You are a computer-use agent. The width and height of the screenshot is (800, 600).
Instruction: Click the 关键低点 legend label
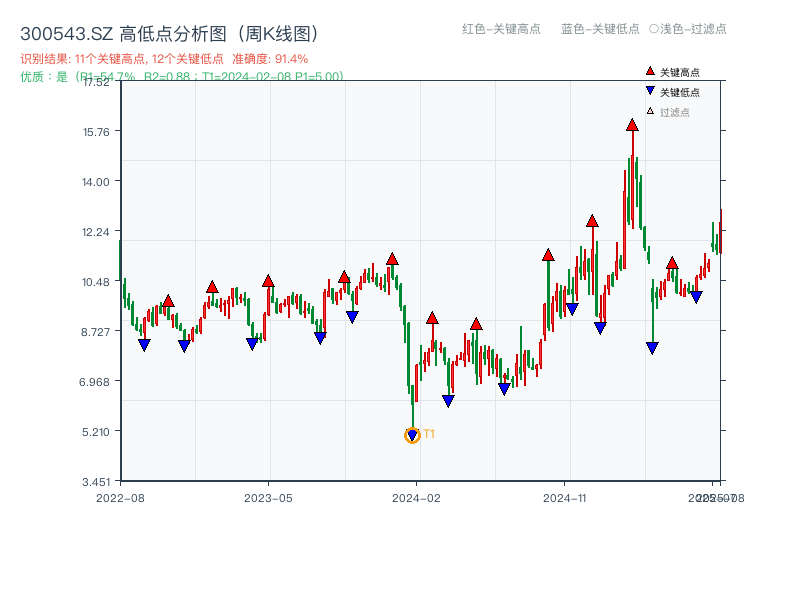[x=680, y=92]
